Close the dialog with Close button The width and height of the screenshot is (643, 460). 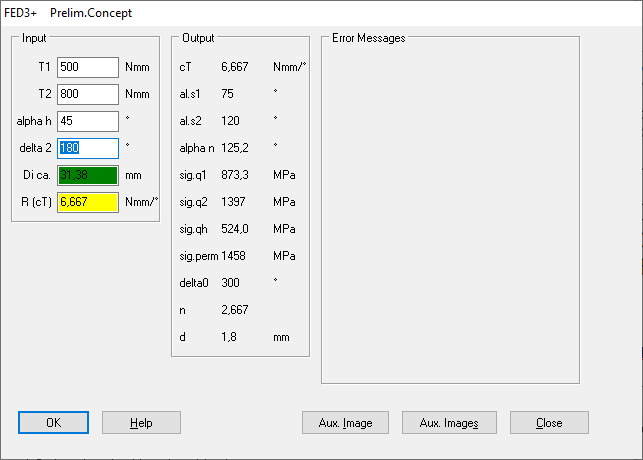(549, 423)
